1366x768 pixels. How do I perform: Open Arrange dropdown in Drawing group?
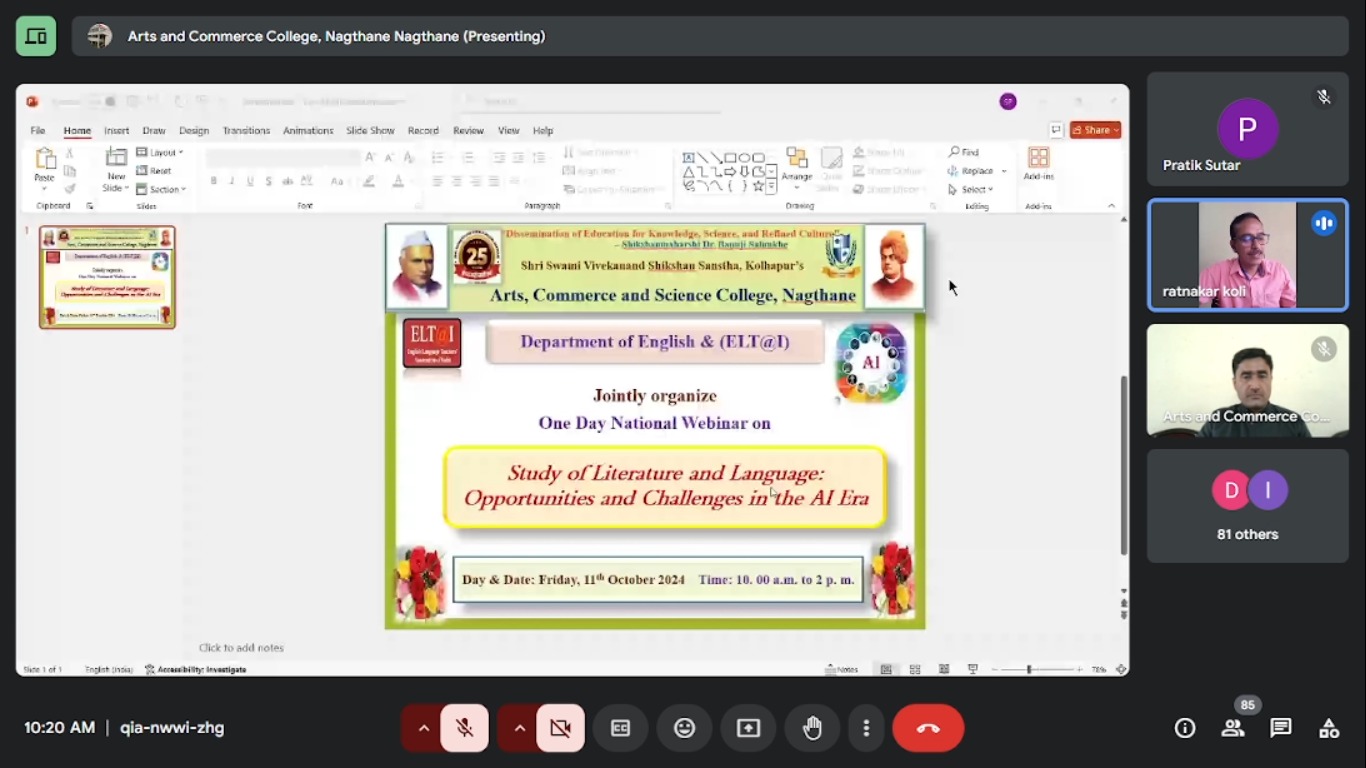797,168
